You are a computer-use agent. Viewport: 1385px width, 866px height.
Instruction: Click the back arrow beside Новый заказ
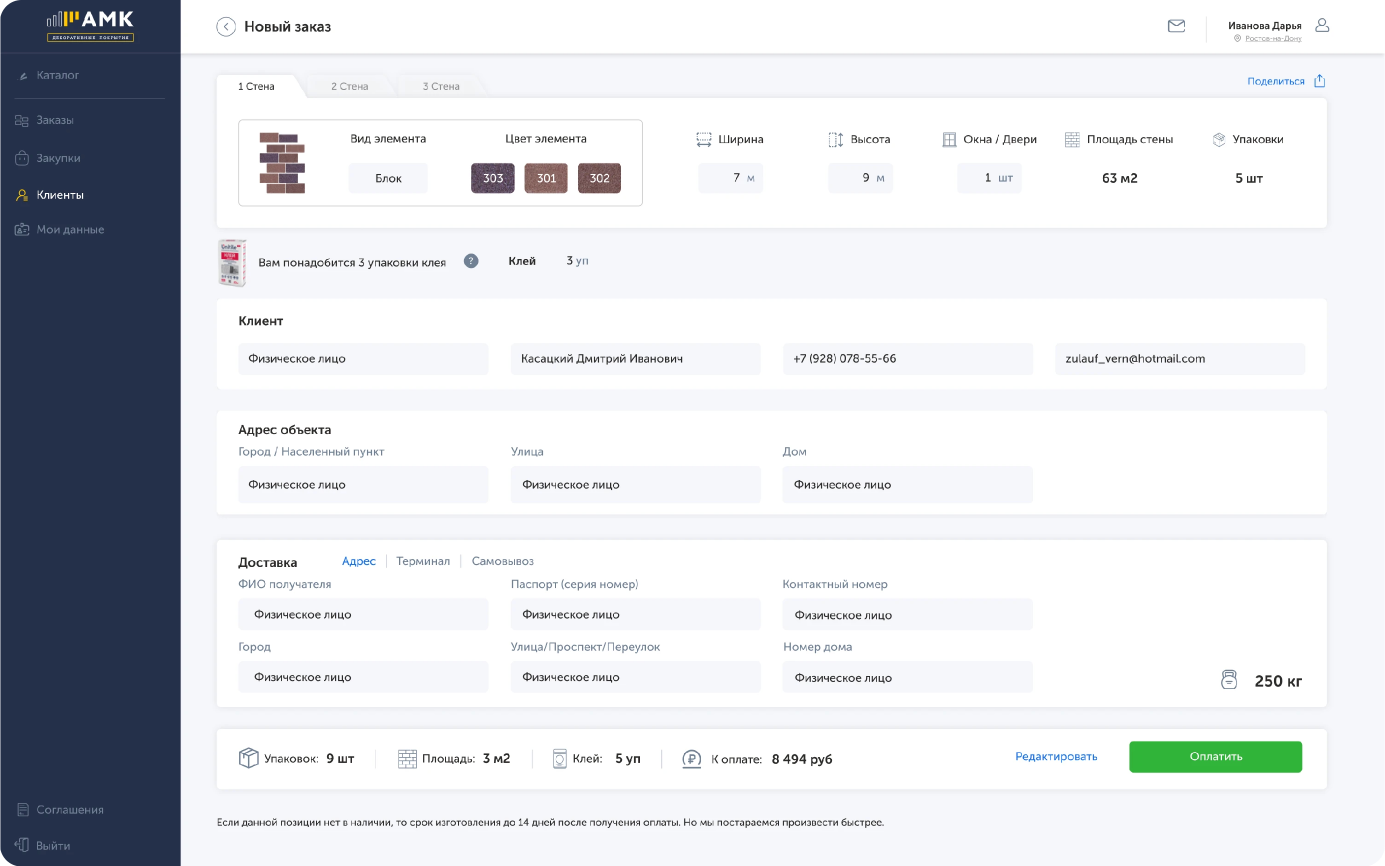pos(226,27)
